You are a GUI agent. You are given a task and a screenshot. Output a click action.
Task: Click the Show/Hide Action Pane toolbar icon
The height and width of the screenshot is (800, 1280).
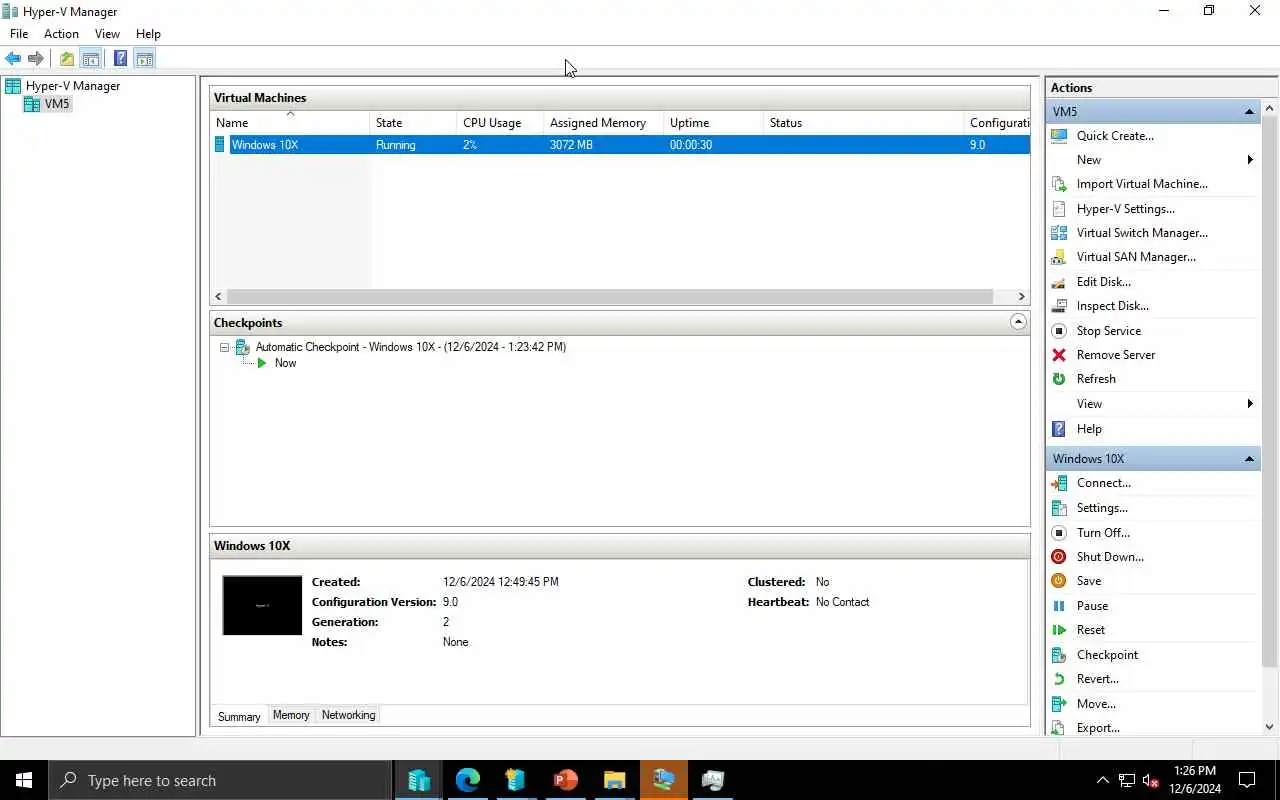[x=144, y=59]
